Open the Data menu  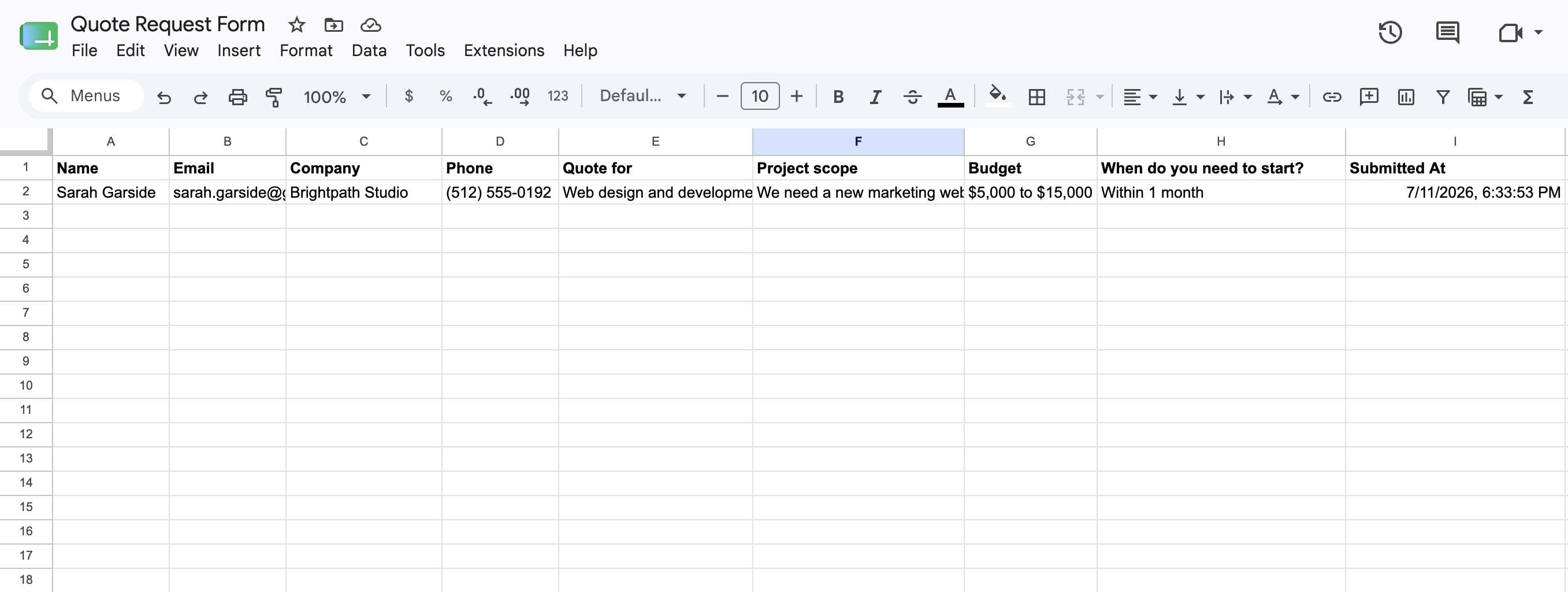[x=369, y=50]
